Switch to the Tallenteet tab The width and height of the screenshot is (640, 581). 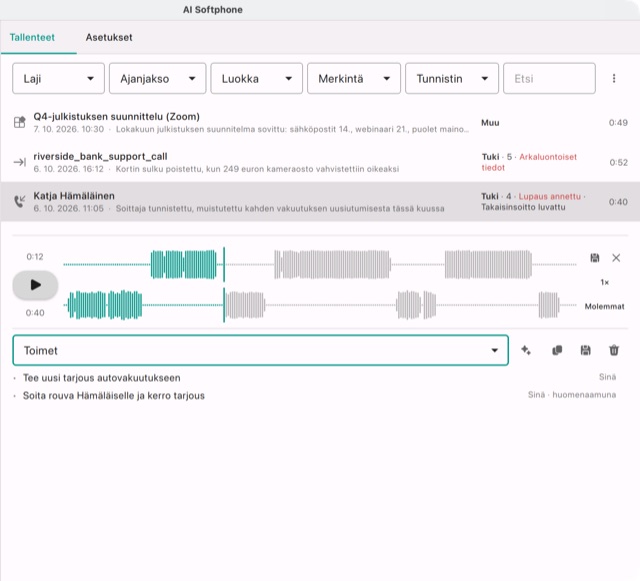[32, 37]
